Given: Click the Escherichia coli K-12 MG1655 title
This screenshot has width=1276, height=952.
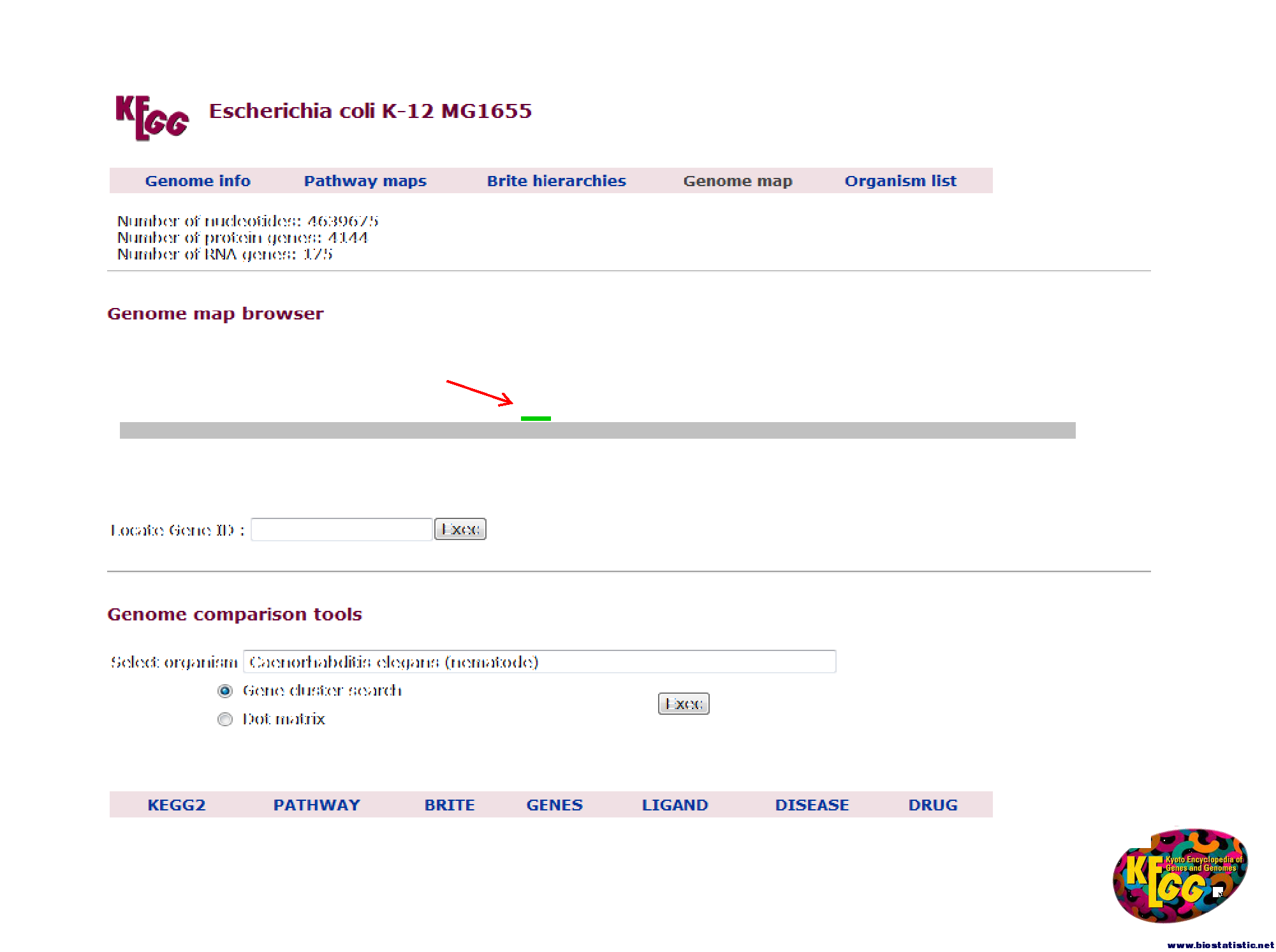Looking at the screenshot, I should coord(370,111).
